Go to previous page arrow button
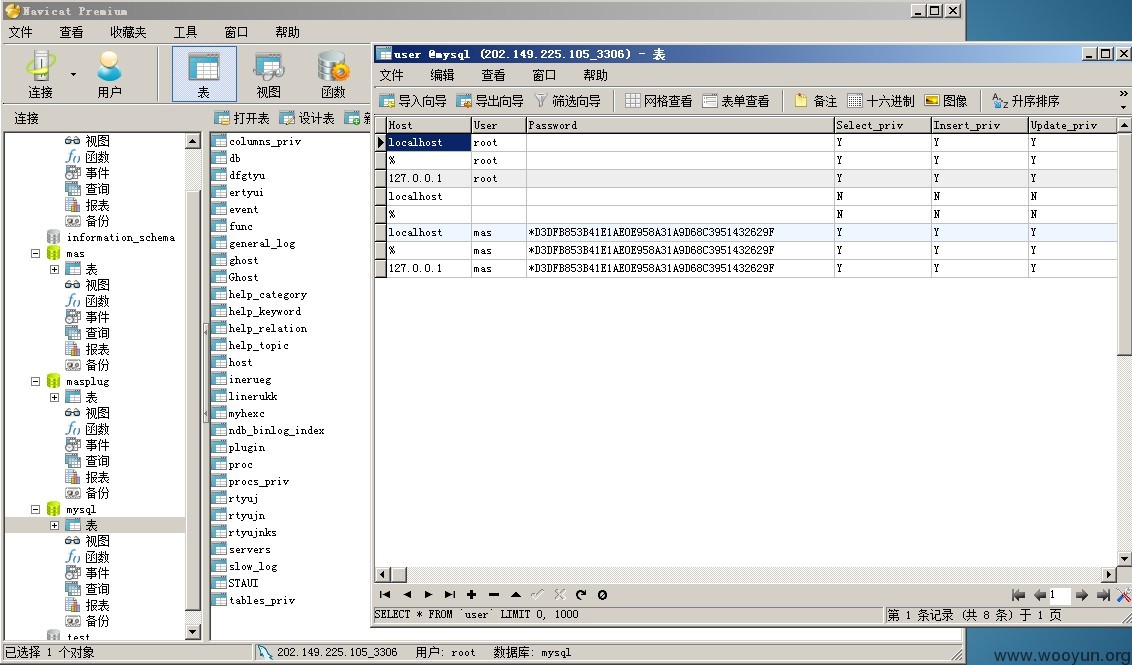1132x665 pixels. [x=1040, y=595]
